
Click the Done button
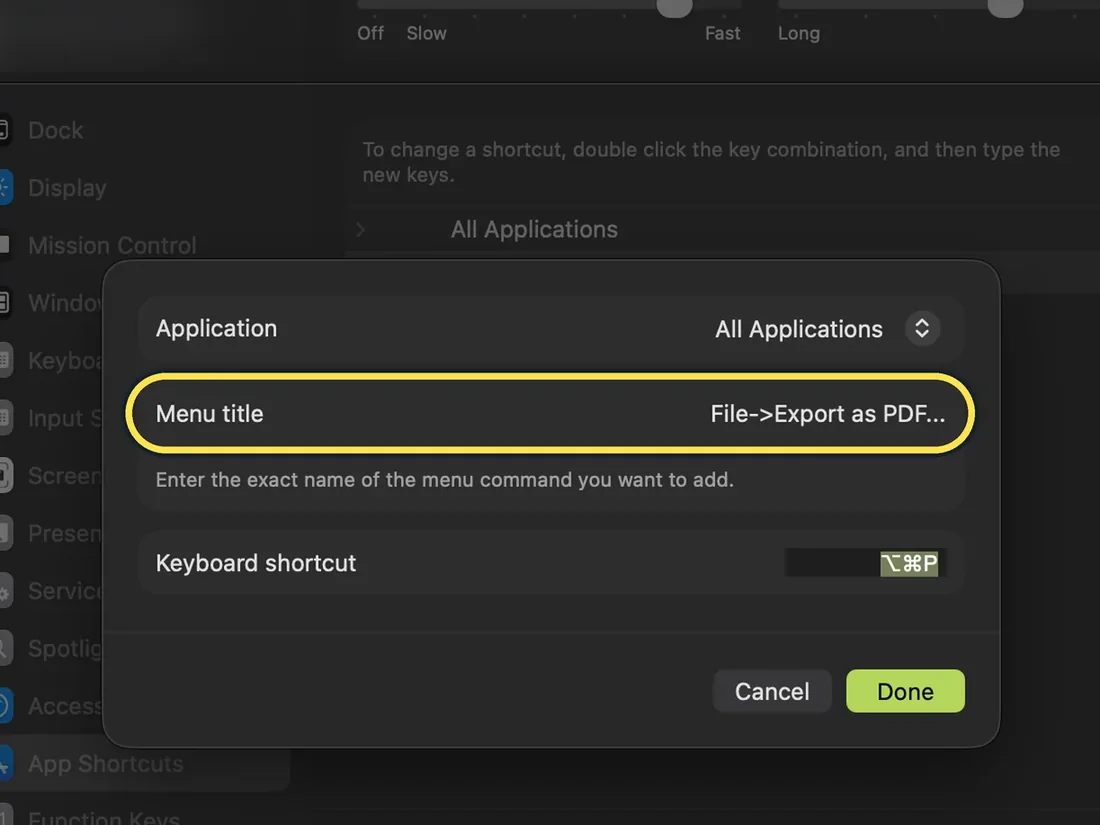[x=905, y=691]
